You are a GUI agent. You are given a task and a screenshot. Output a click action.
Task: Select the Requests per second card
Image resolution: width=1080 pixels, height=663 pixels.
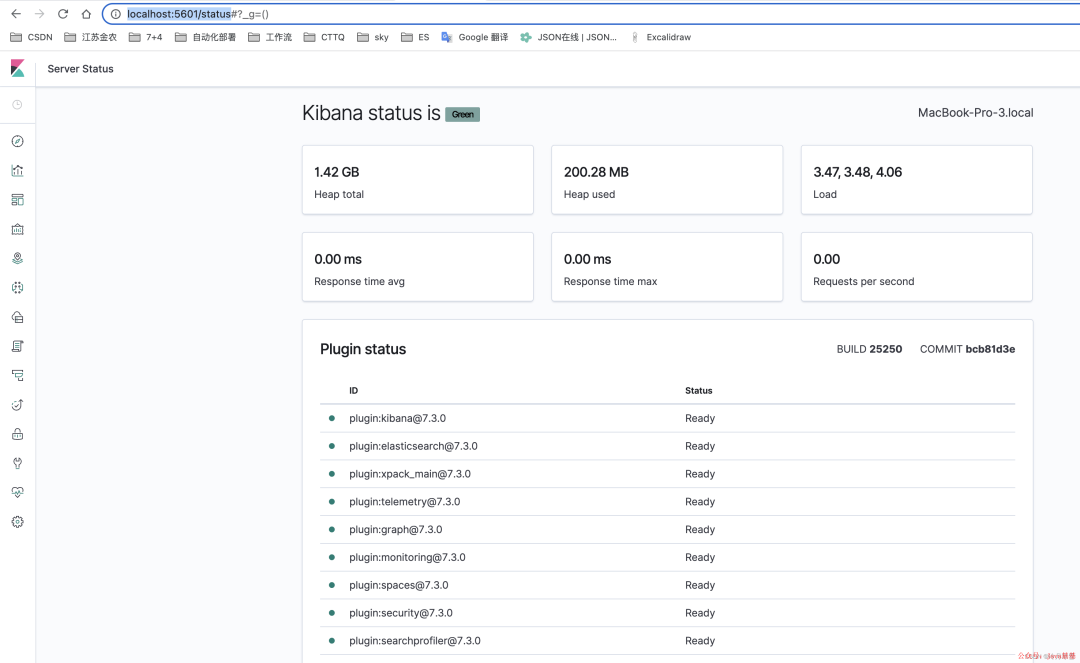916,266
